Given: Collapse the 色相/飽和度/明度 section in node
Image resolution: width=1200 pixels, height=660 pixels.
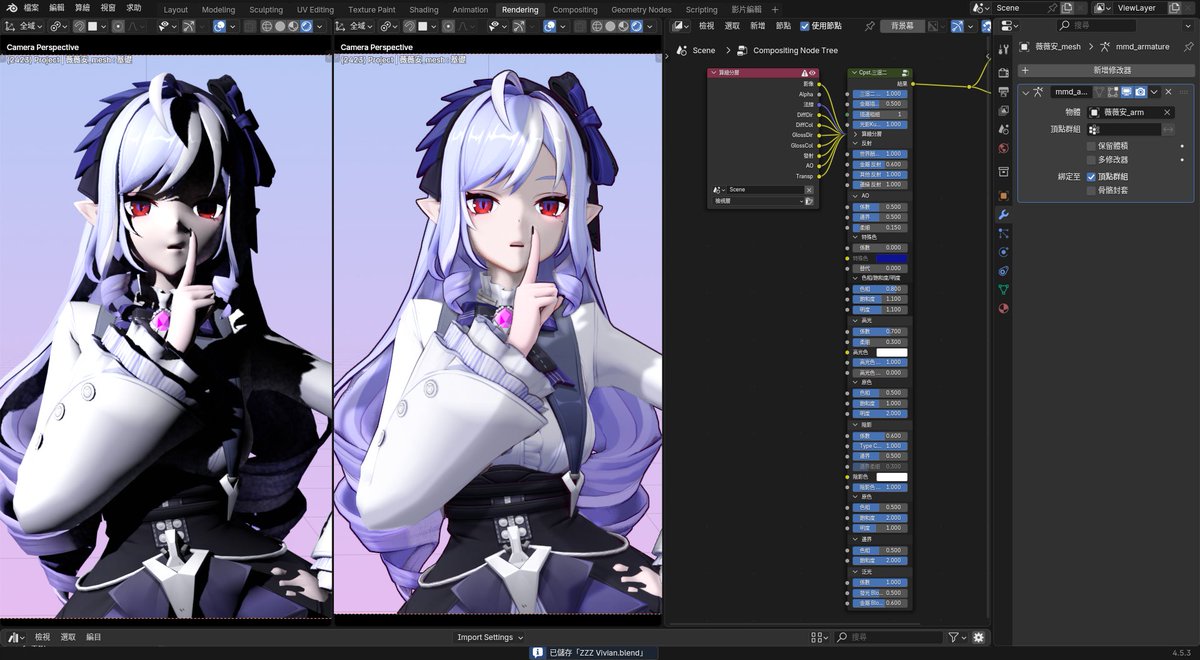Looking at the screenshot, I should [x=853, y=278].
